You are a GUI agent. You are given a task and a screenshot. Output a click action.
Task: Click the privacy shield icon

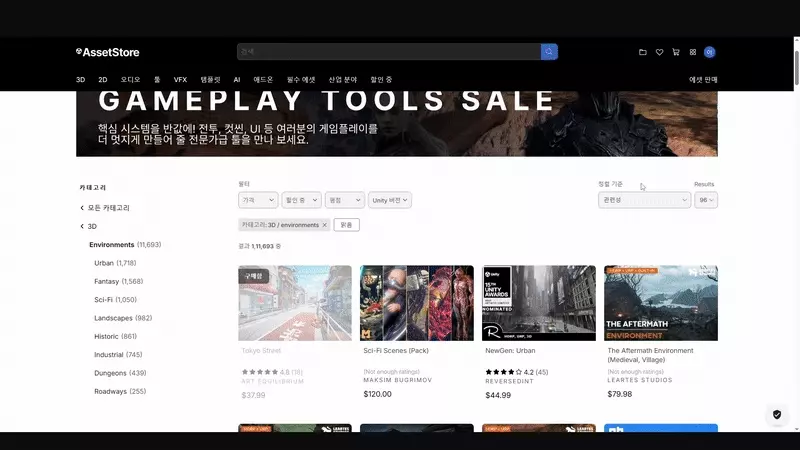click(x=777, y=414)
